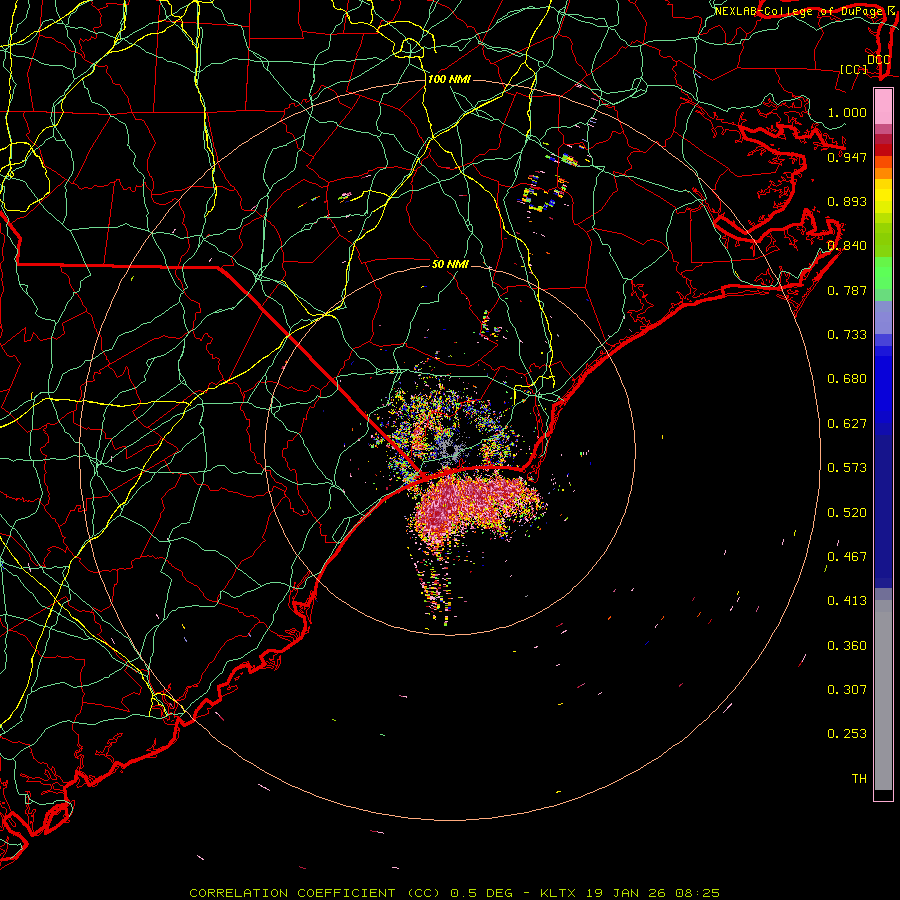Click the 0.947 scale value

[x=847, y=157]
